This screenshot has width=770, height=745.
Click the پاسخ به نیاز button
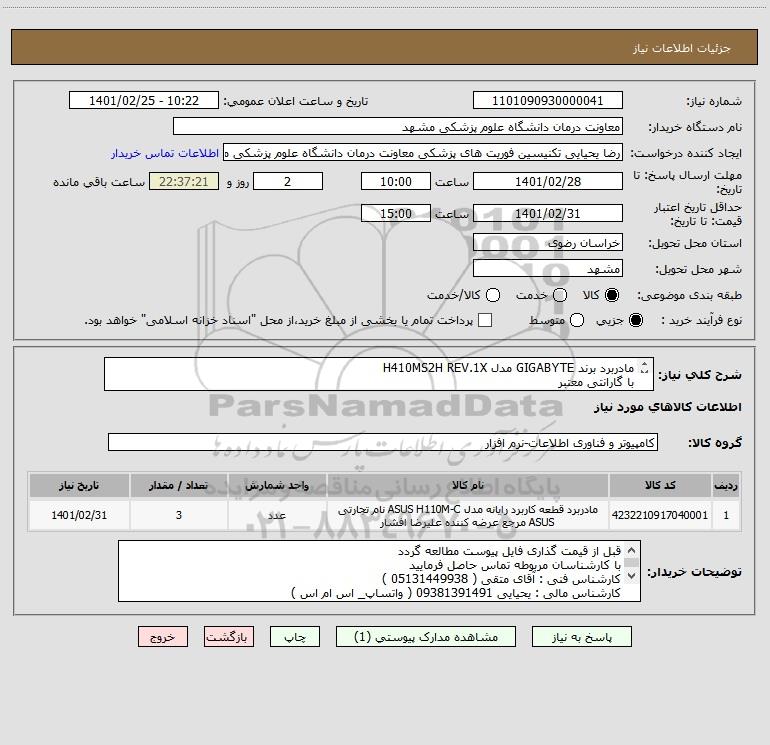(x=582, y=637)
